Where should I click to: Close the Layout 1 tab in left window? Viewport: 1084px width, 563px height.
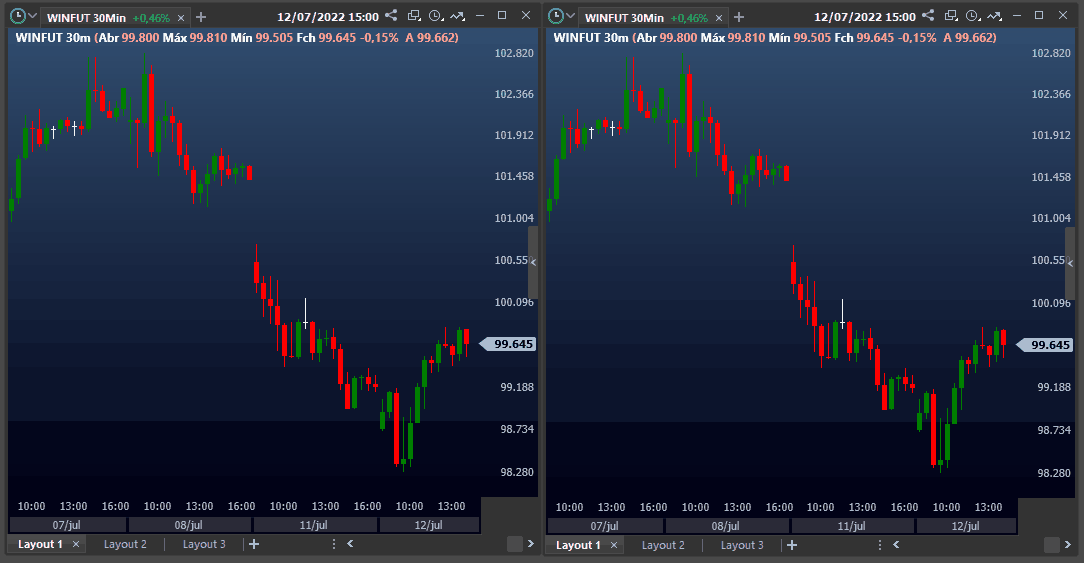pos(76,544)
